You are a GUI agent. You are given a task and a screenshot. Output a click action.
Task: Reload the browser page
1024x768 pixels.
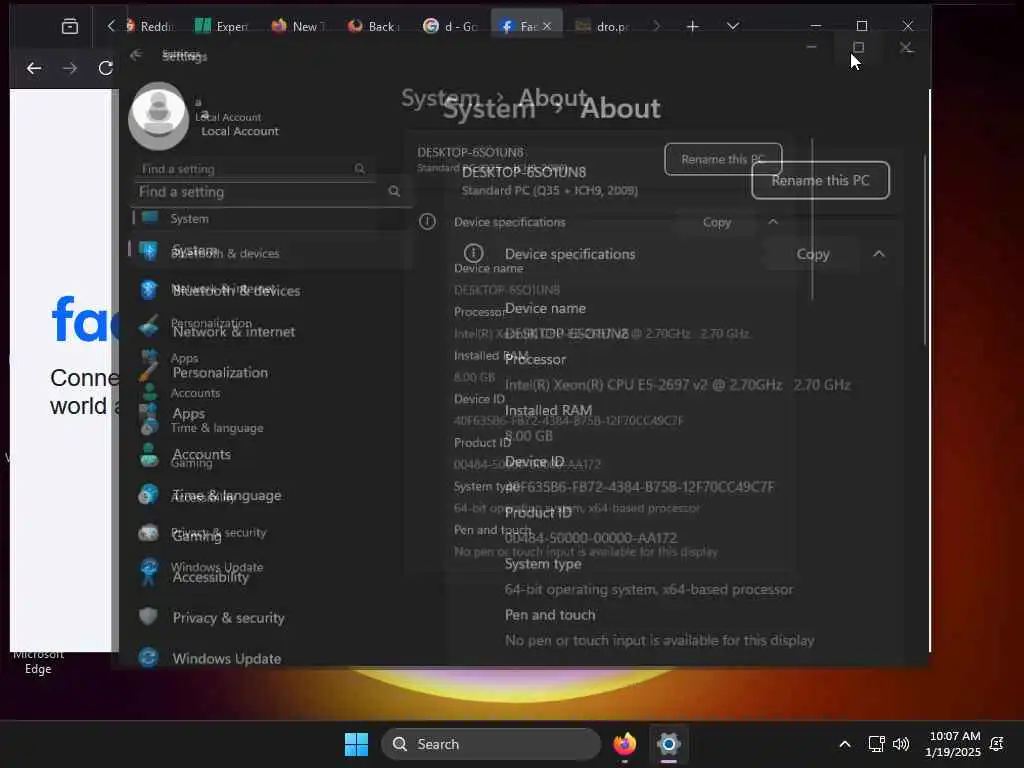[105, 68]
